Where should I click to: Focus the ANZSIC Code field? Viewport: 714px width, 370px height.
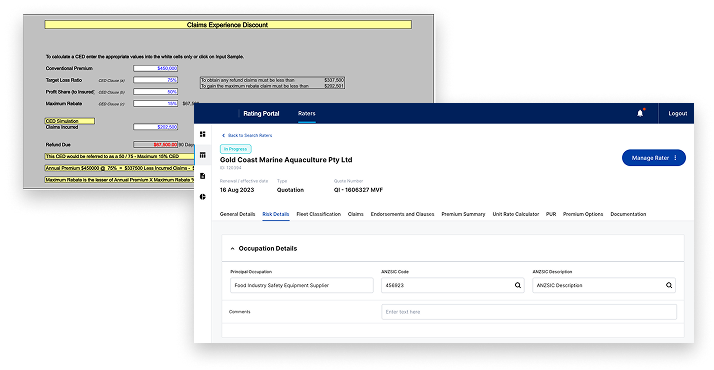tap(453, 285)
